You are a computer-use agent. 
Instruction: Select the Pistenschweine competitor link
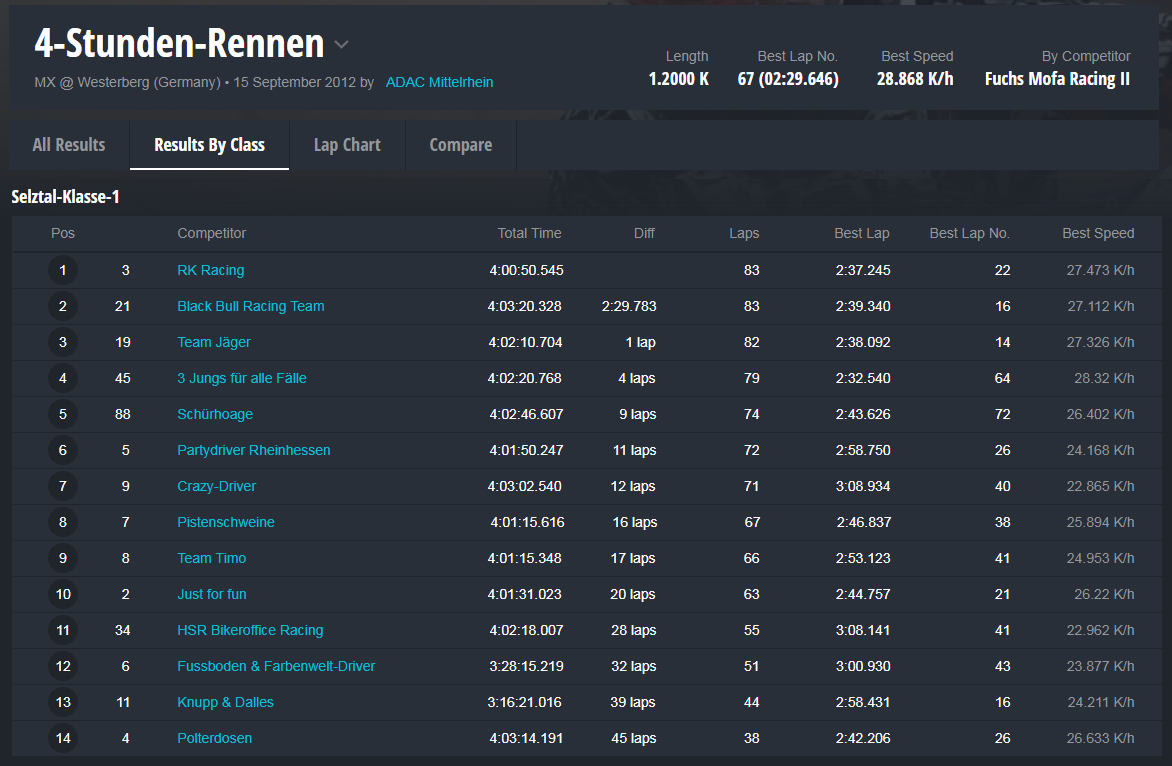(225, 522)
